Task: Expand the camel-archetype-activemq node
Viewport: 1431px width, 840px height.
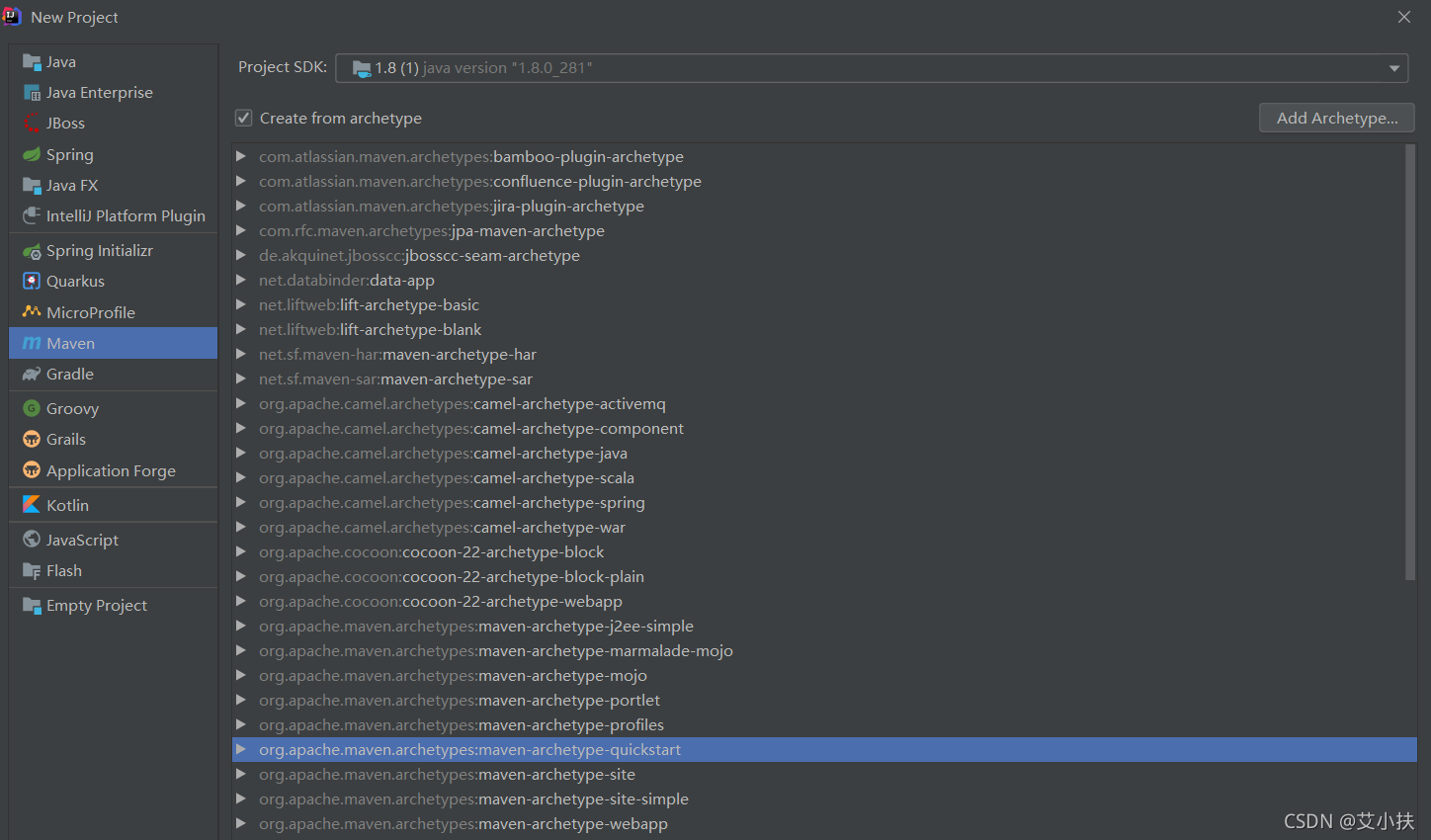Action: 240,403
